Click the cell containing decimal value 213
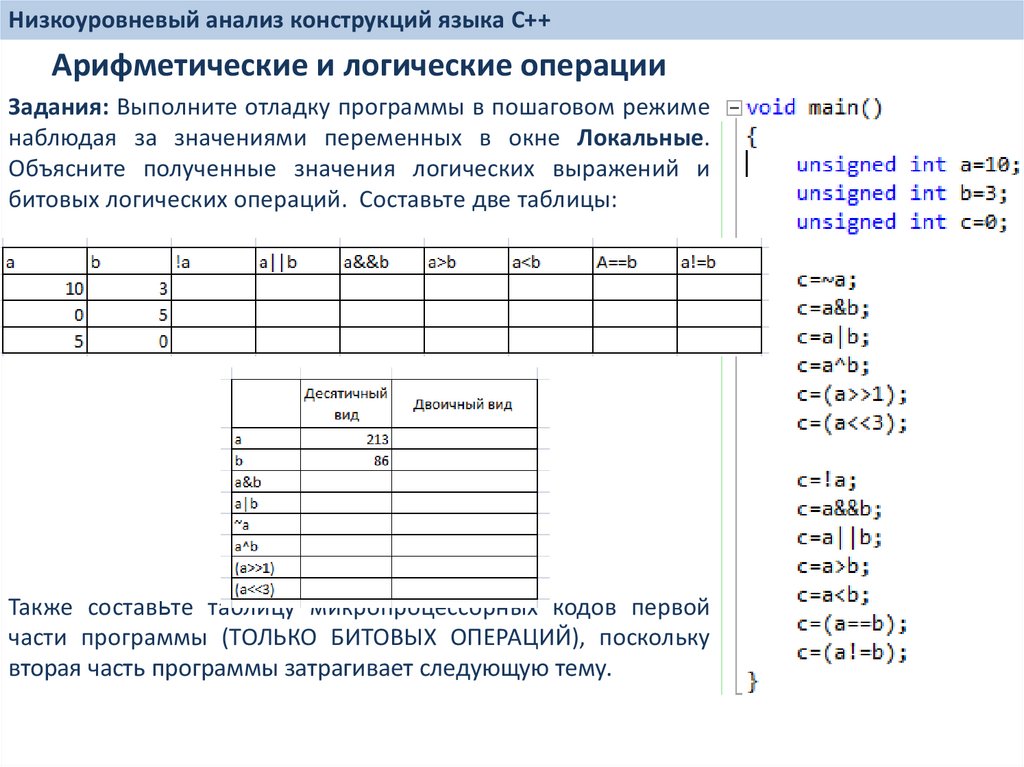Screen dimensions: 1024x767 click(x=346, y=439)
